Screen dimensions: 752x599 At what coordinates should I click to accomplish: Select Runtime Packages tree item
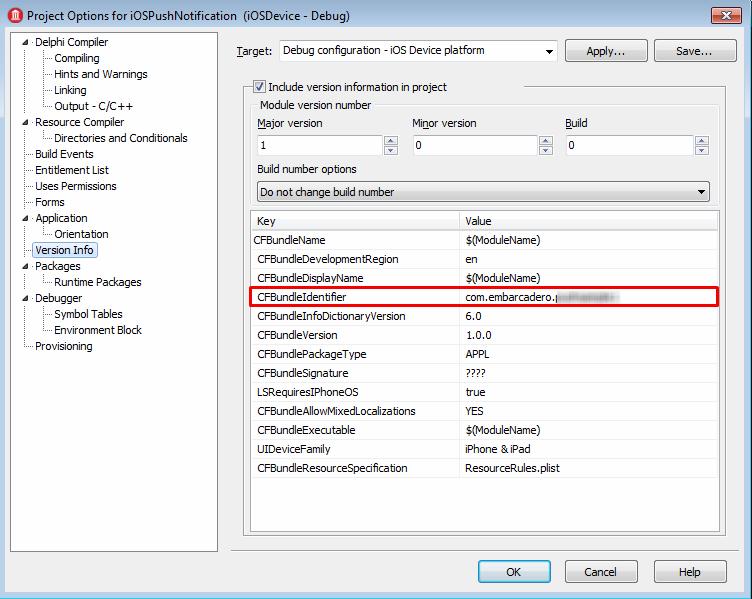tap(98, 282)
